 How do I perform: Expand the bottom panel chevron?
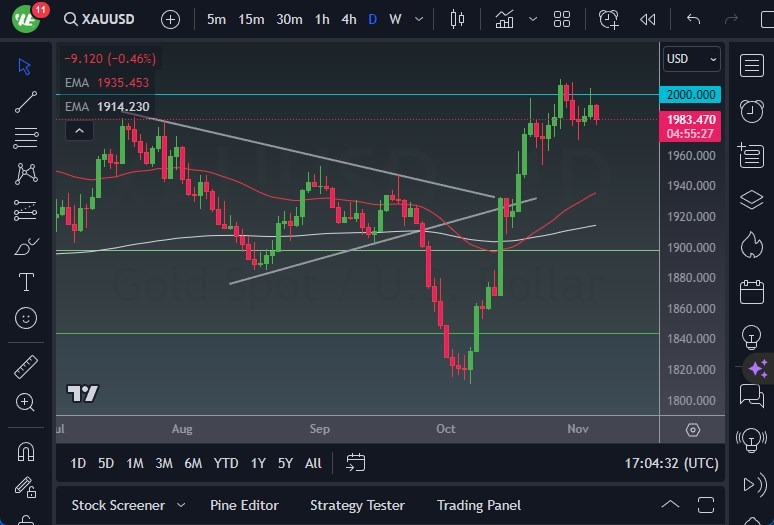pyautogui.click(x=670, y=505)
